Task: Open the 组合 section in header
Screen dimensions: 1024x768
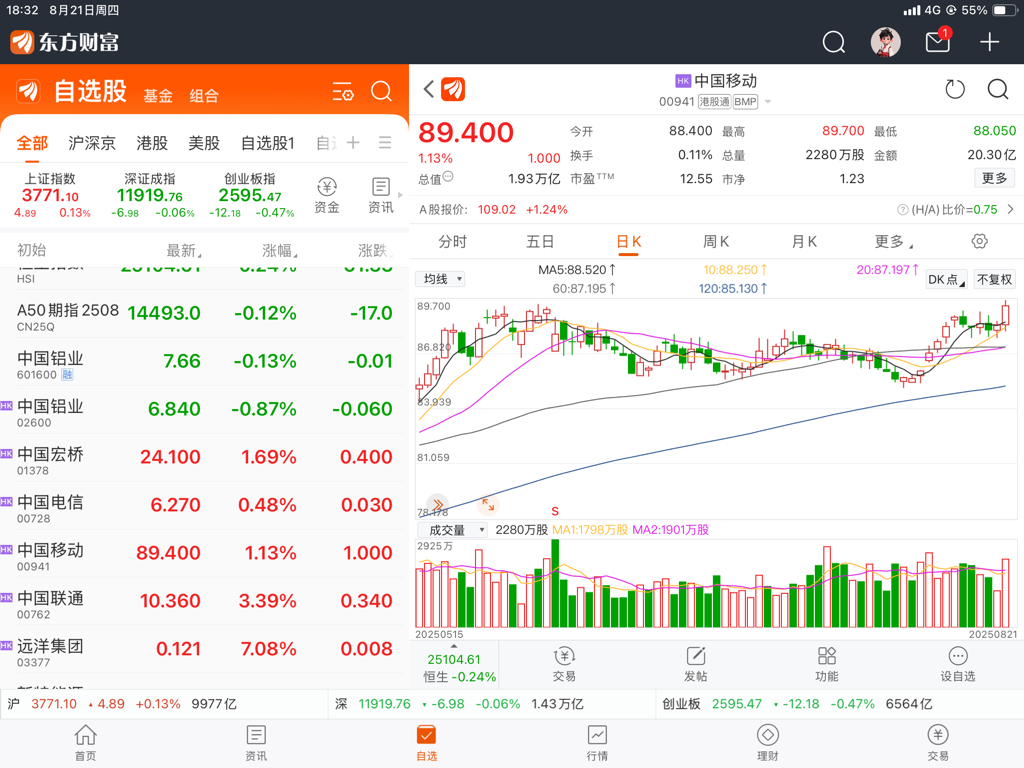Action: (x=204, y=96)
